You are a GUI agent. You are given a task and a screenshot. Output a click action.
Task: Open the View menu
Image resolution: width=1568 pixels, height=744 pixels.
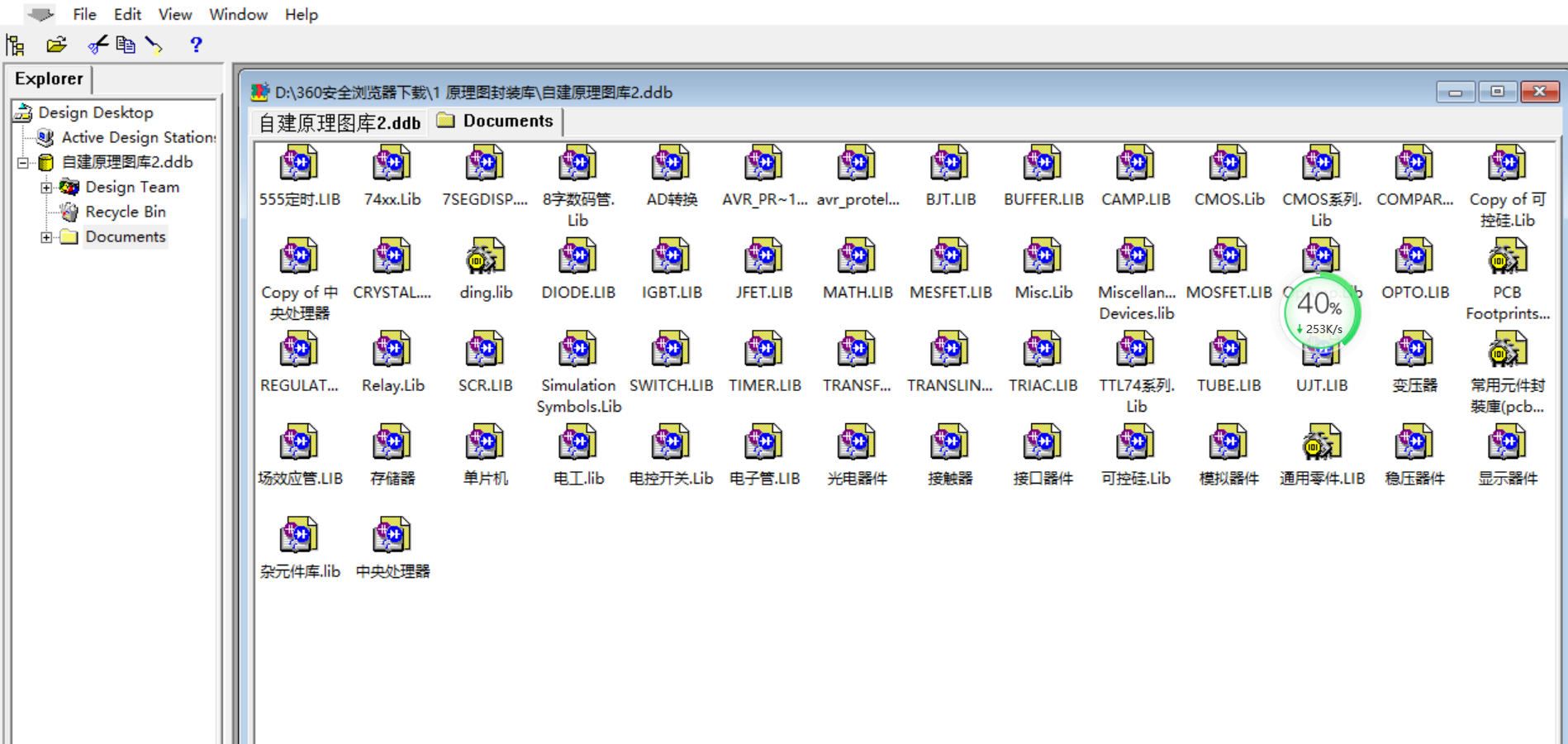(x=175, y=14)
